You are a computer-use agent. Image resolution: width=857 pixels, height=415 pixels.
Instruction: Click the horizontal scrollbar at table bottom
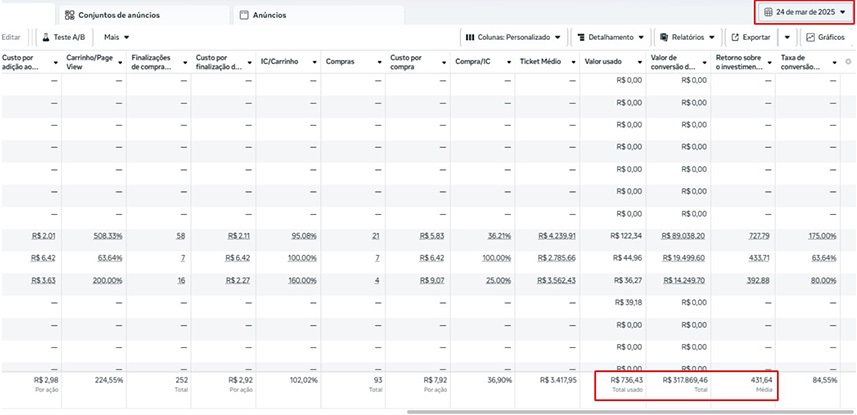tap(629, 411)
